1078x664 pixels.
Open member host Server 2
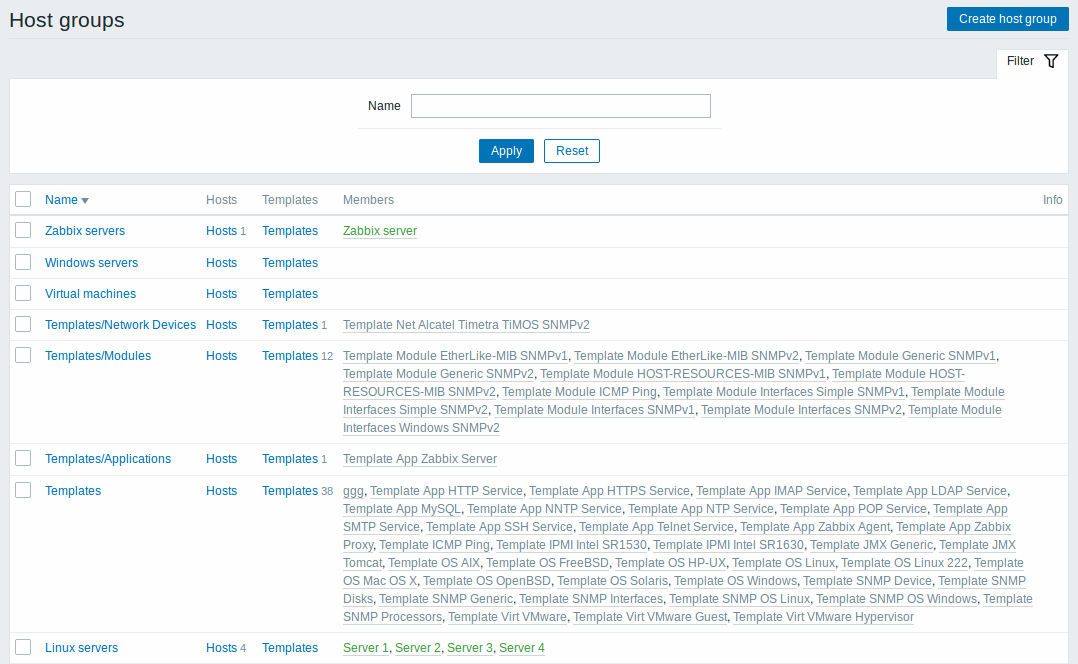[418, 648]
